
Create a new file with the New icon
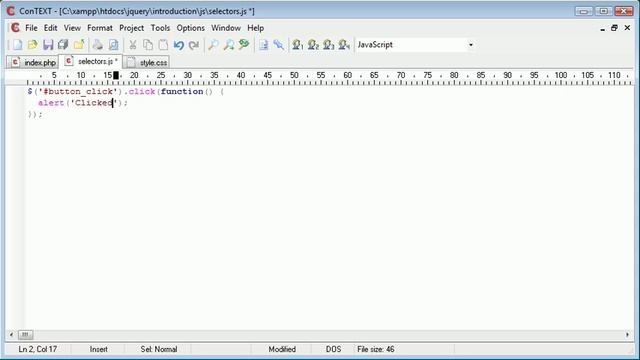pos(18,45)
